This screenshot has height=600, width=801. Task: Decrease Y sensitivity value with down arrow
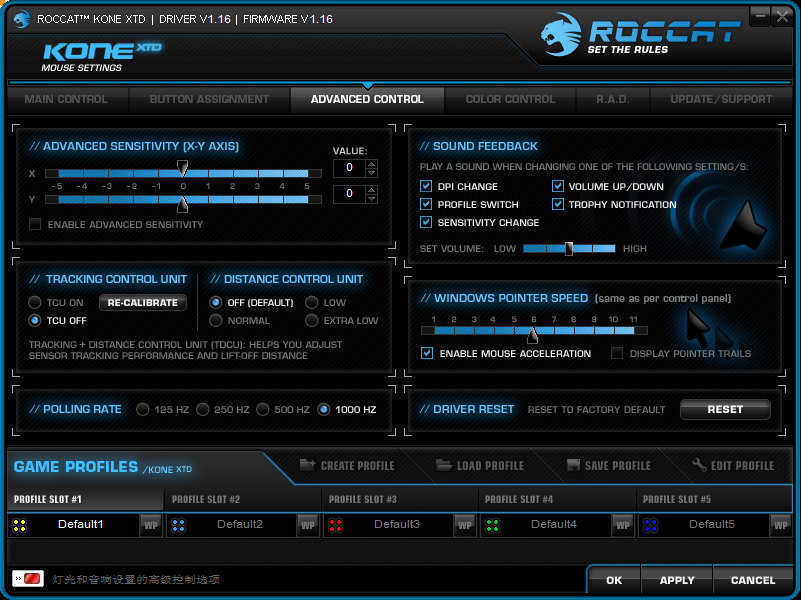(372, 198)
